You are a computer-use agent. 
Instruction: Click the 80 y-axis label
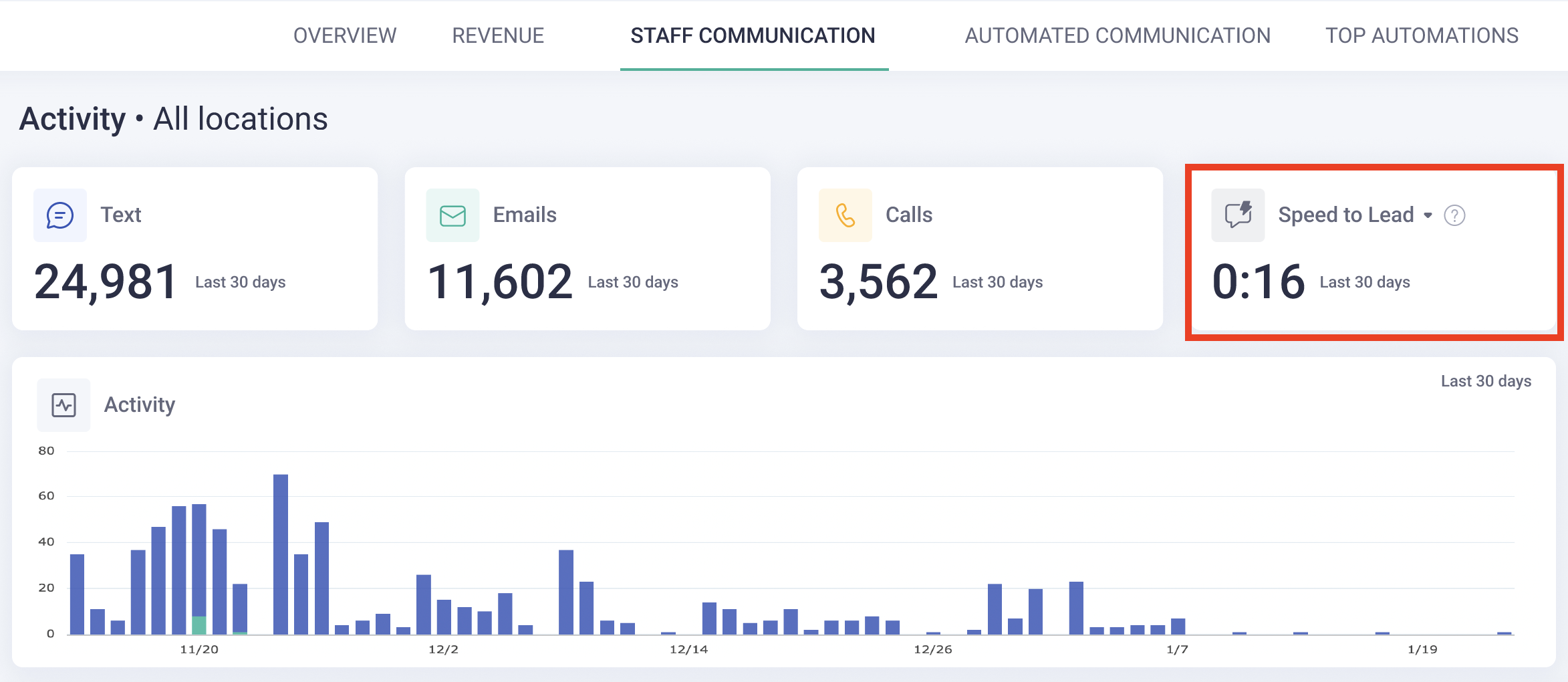pos(46,451)
